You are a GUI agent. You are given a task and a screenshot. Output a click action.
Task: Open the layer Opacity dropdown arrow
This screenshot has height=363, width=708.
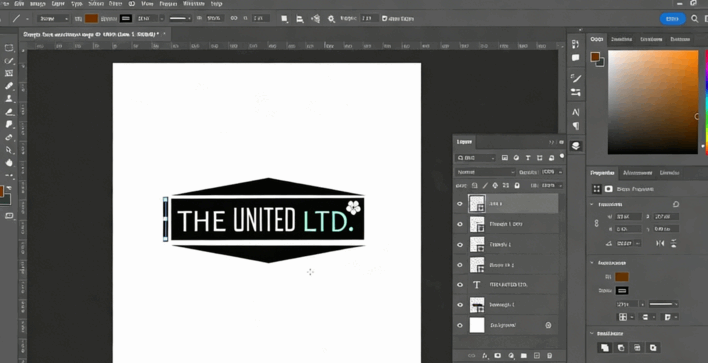click(560, 172)
